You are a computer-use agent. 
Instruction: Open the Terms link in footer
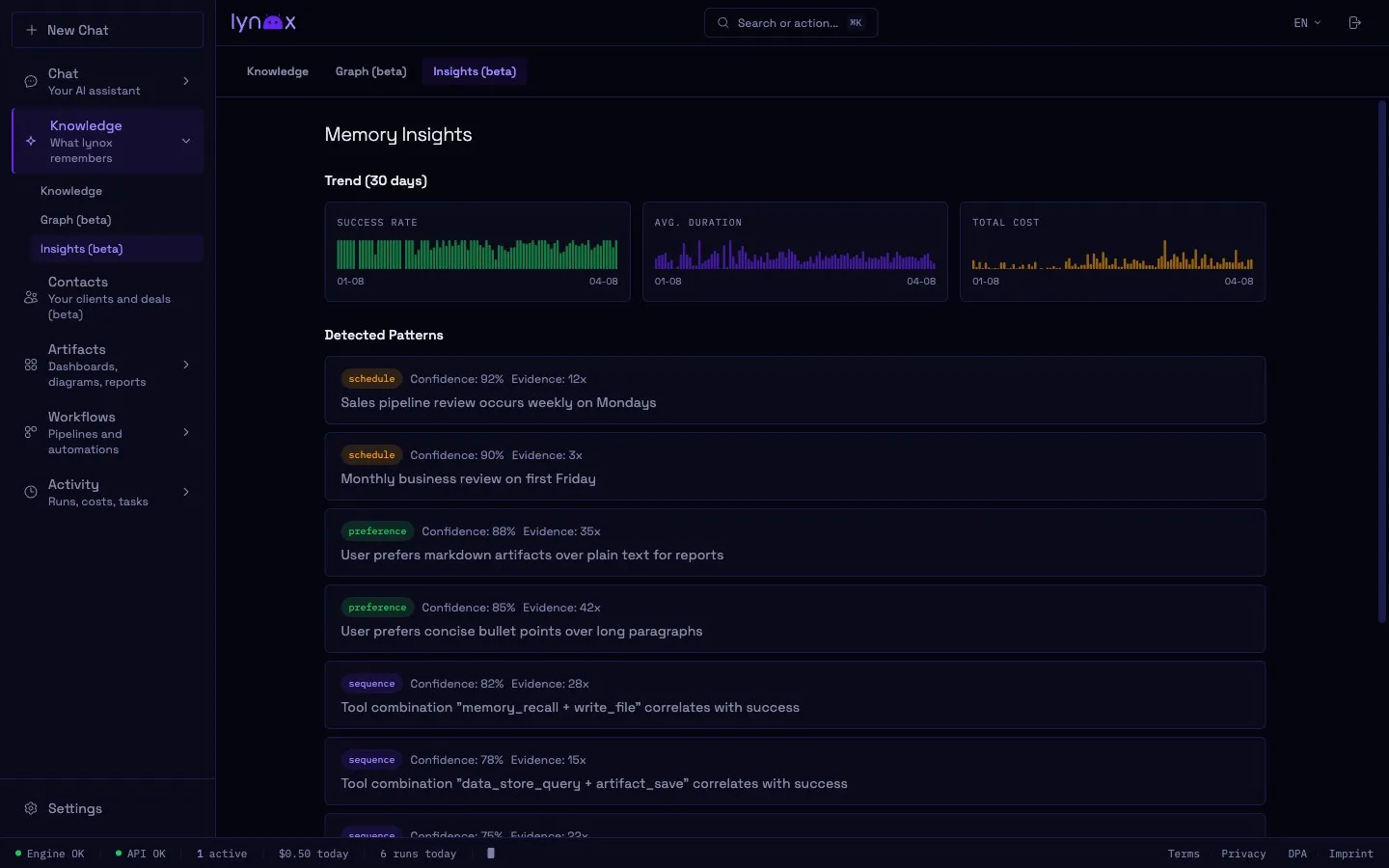[x=1184, y=854]
